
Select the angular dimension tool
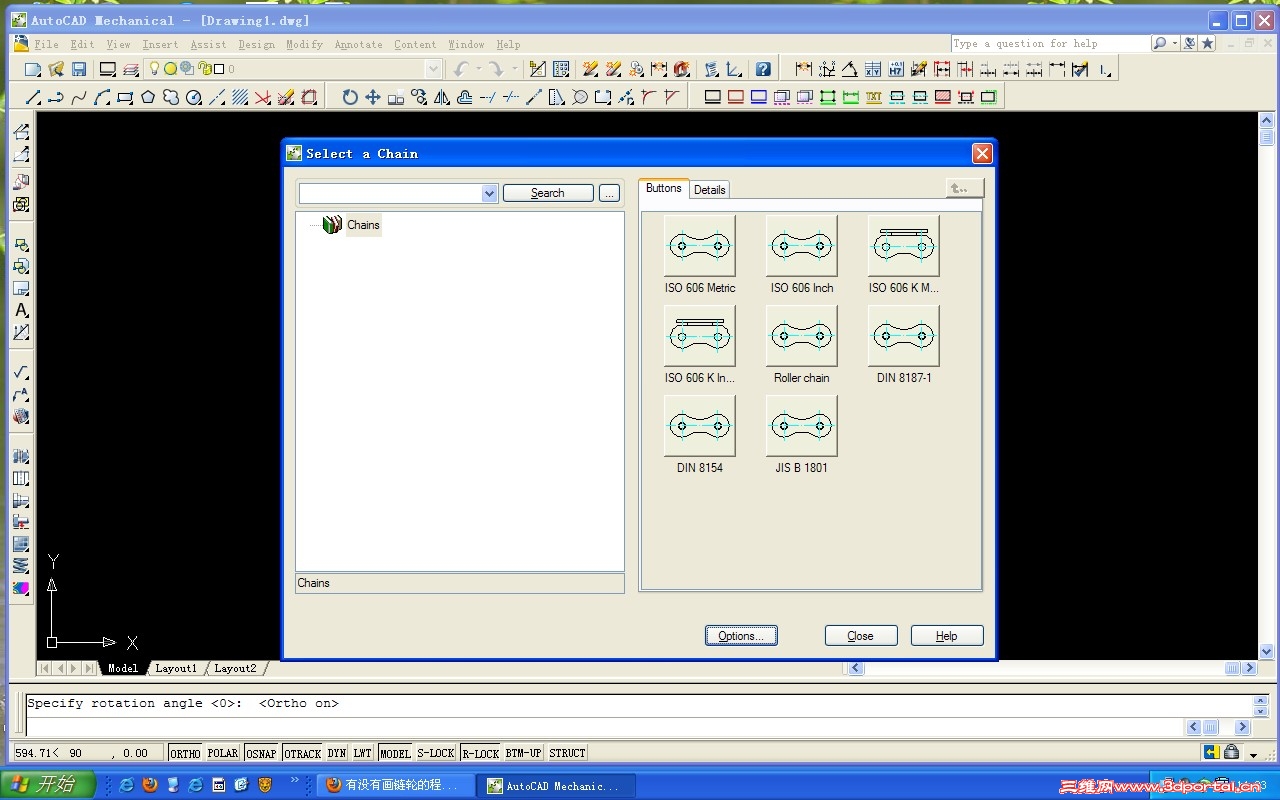click(x=849, y=69)
